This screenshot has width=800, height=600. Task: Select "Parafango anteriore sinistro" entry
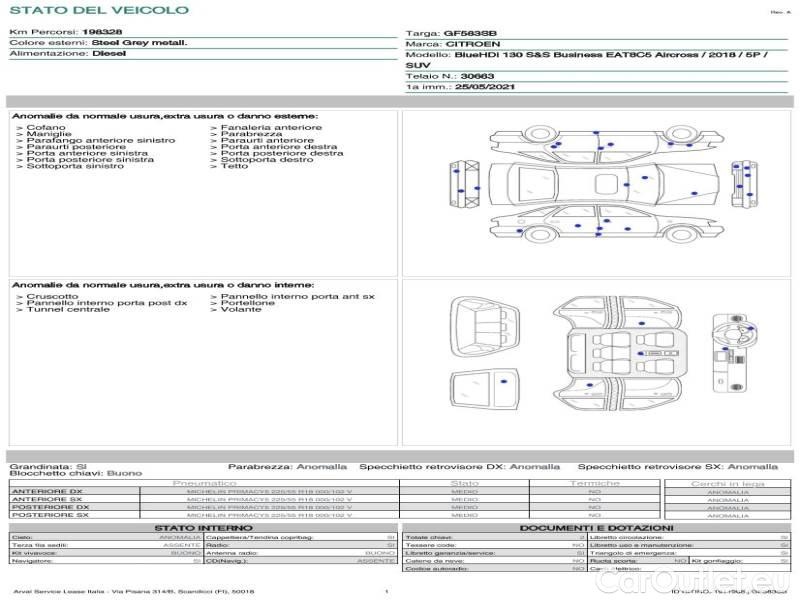coord(101,140)
